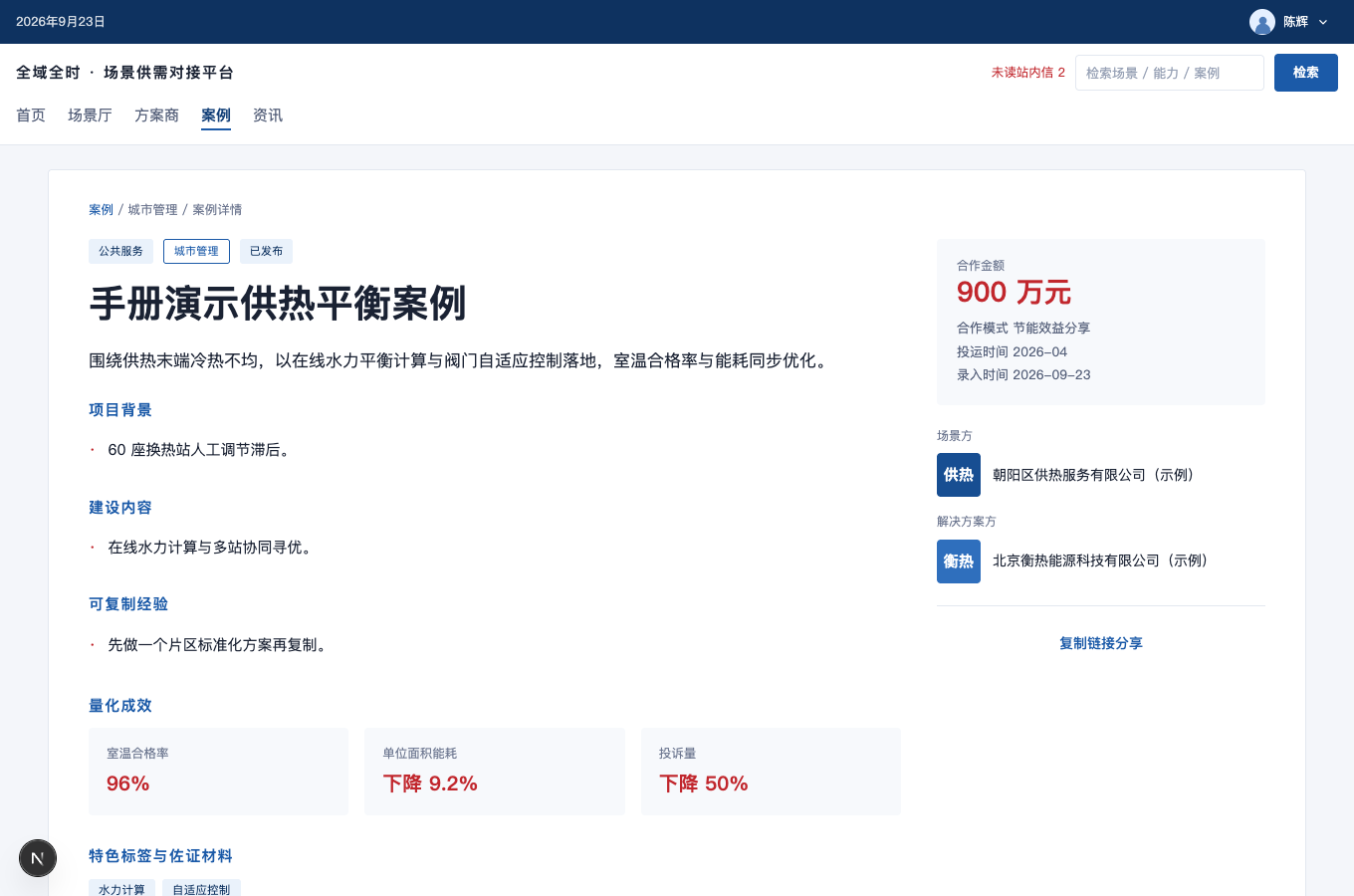This screenshot has width=1354, height=896.
Task: Open 未读站内信 2 messages link
Action: point(1028,73)
